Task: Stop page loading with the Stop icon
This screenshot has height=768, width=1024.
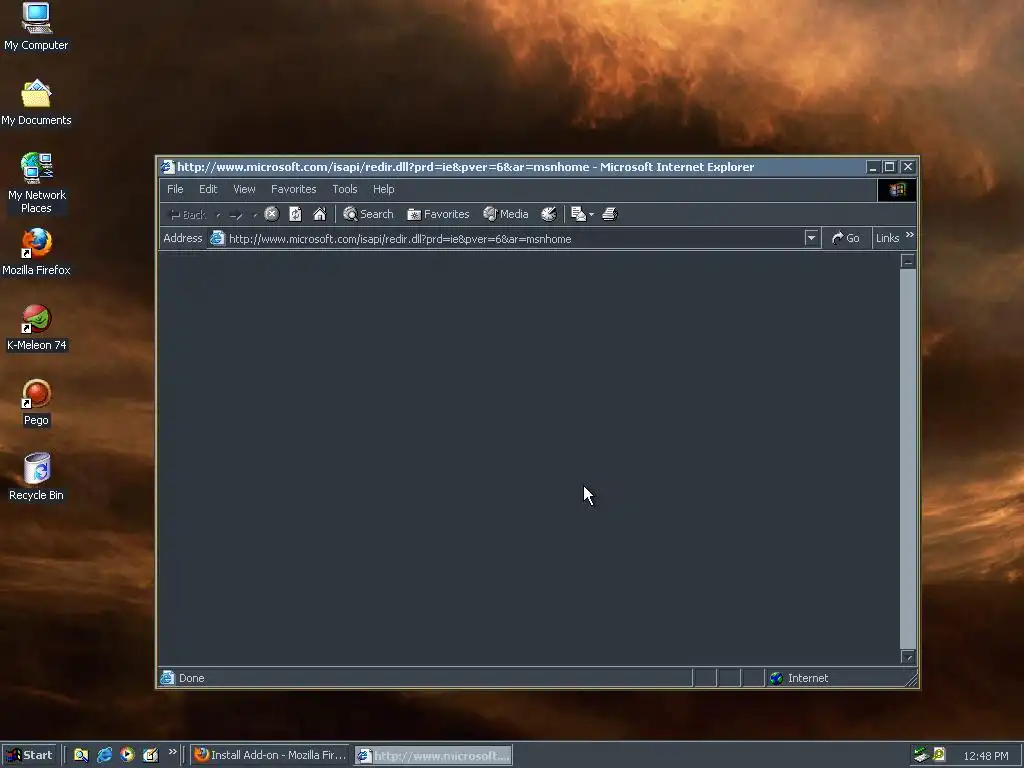Action: pos(272,214)
